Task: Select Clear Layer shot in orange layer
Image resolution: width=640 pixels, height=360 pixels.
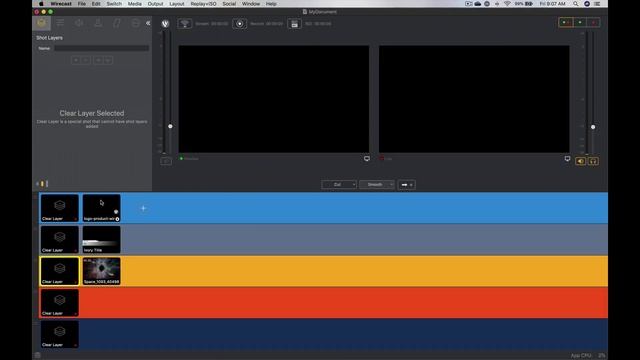Action: (x=60, y=271)
